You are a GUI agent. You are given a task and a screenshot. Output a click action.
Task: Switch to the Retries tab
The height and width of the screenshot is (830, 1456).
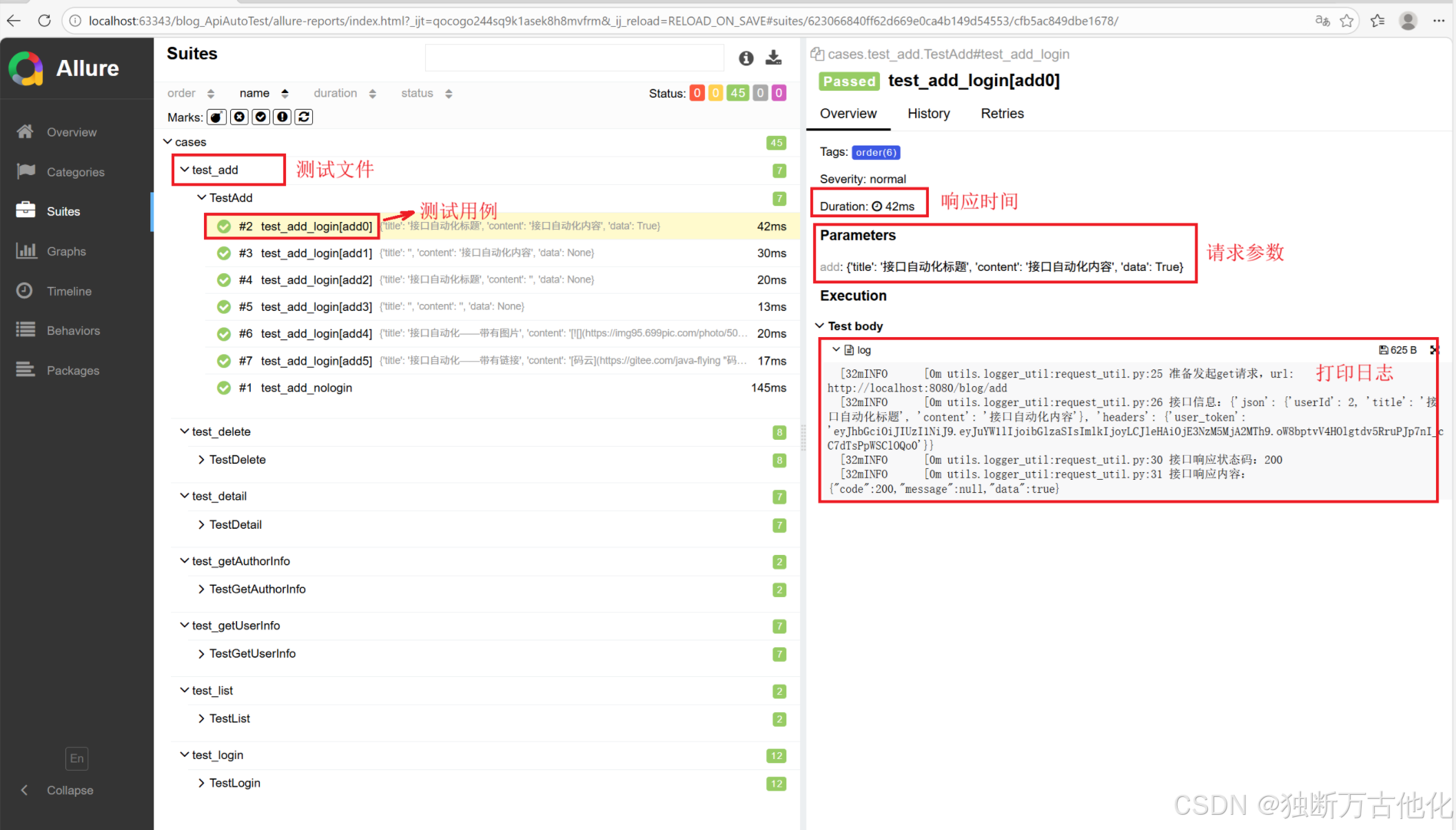coord(1002,114)
